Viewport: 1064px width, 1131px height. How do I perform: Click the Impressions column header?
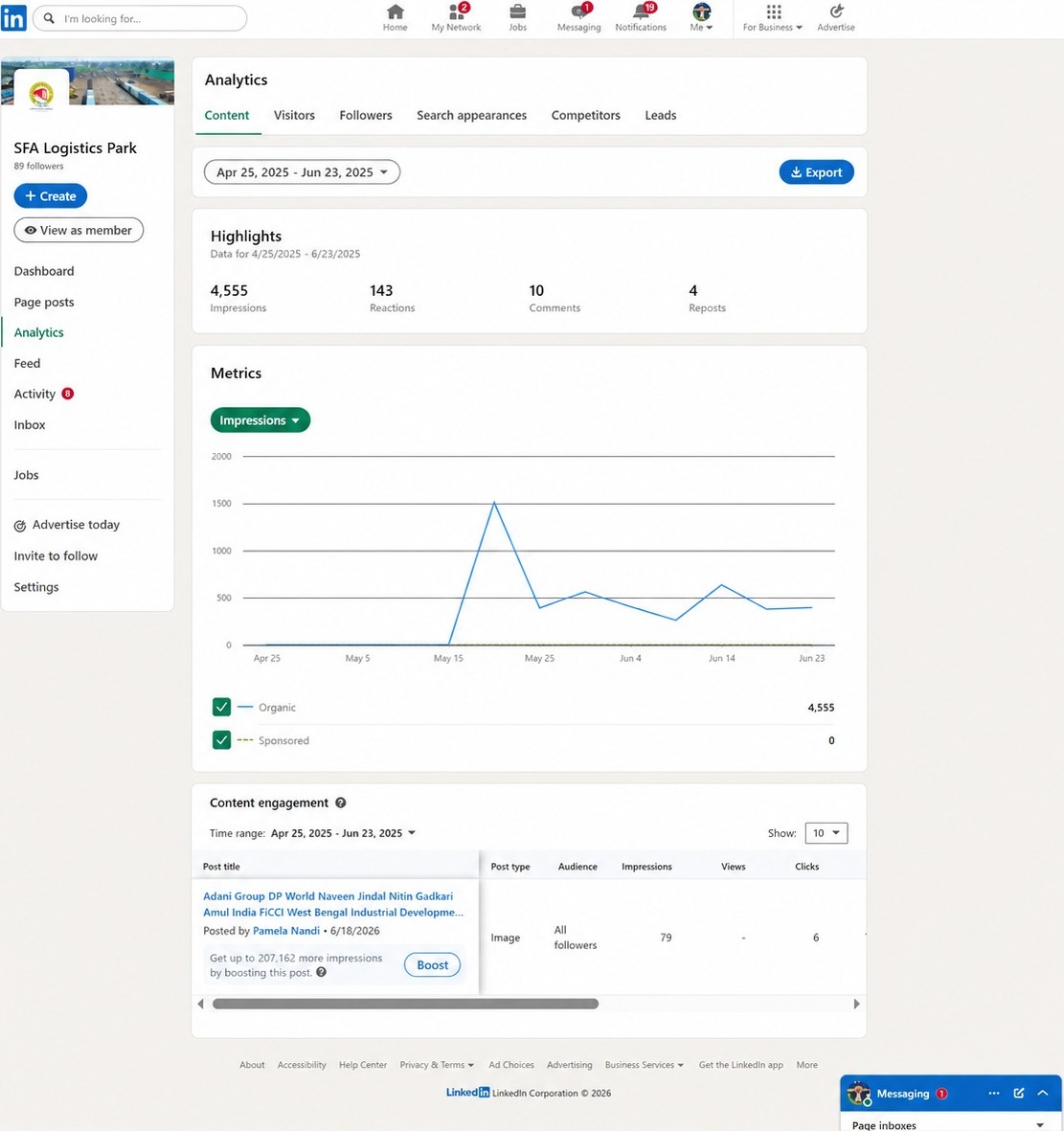pos(646,867)
